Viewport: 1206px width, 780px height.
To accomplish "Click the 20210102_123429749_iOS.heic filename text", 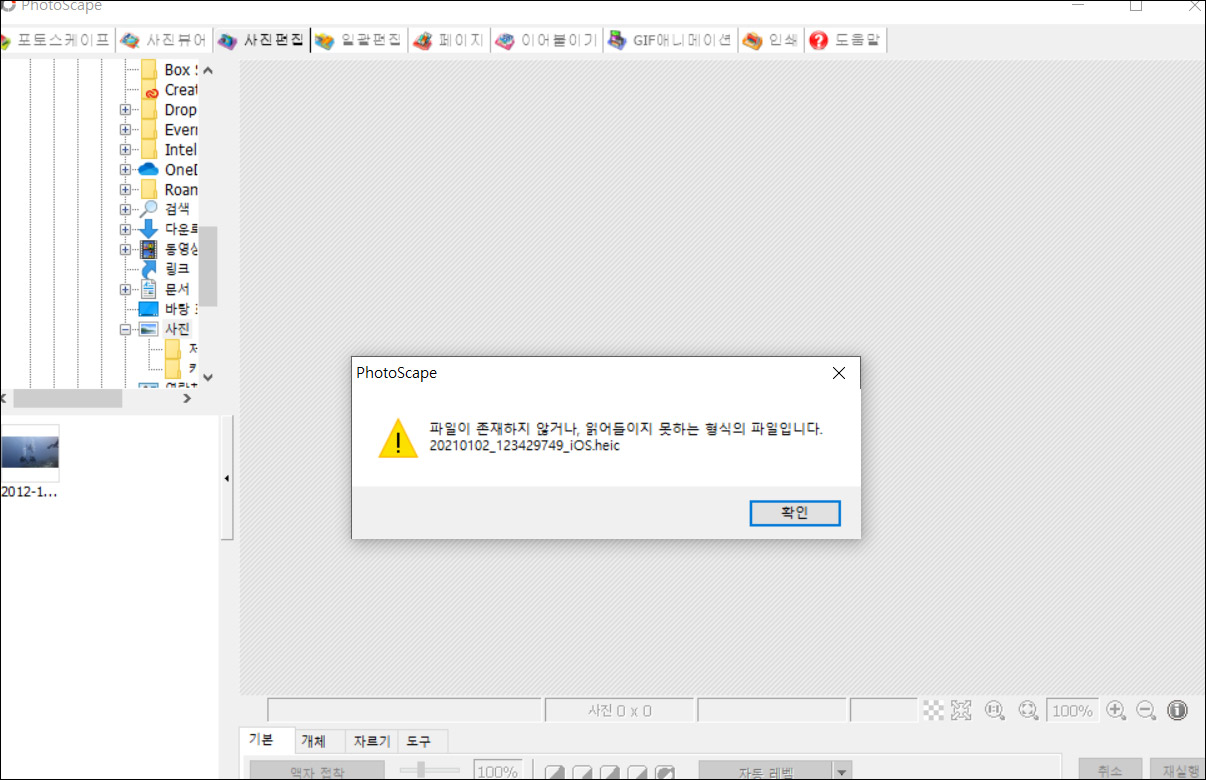I will click(525, 446).
